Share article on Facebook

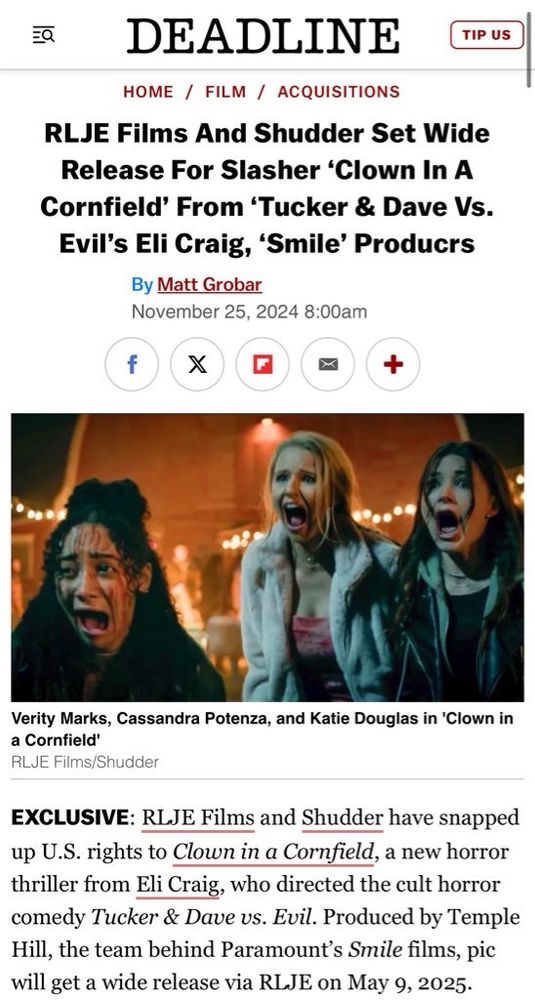click(132, 364)
